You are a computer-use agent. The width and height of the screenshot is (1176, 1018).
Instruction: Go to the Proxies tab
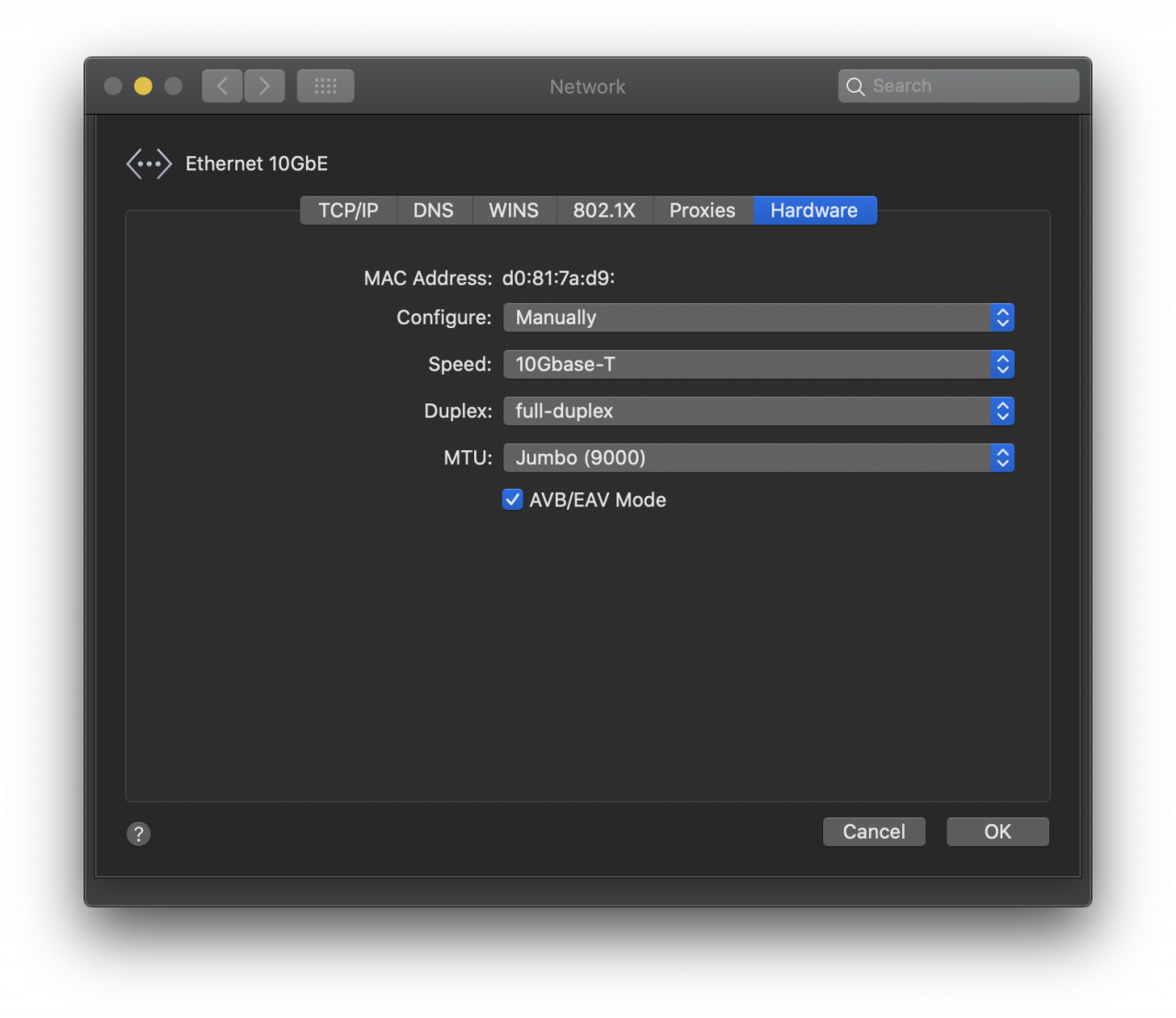click(702, 210)
